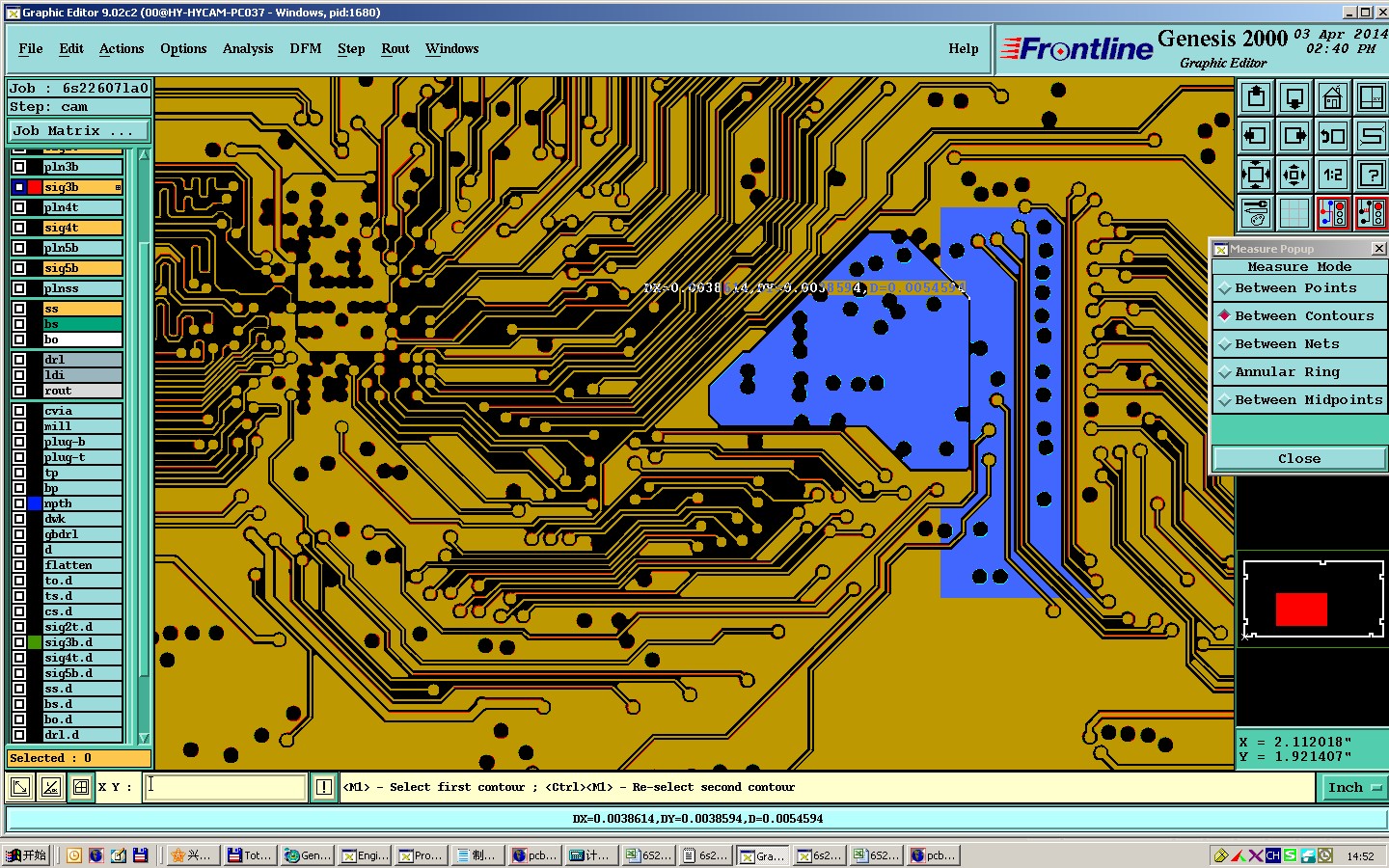Open the Step menu
1389x868 pixels.
[351, 49]
